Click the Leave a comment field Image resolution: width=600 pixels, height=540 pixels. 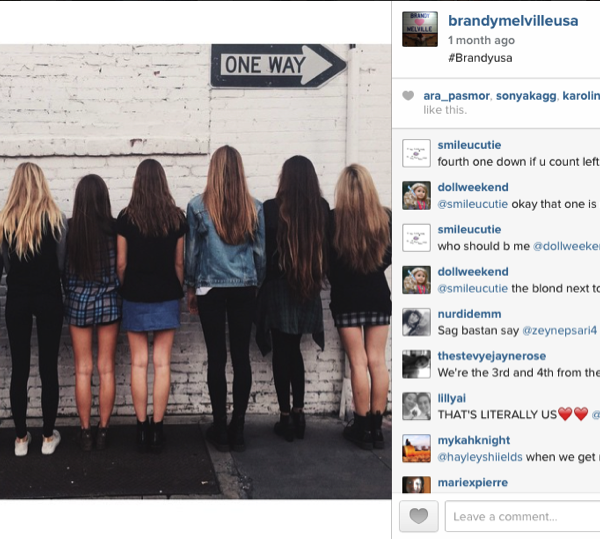click(523, 516)
